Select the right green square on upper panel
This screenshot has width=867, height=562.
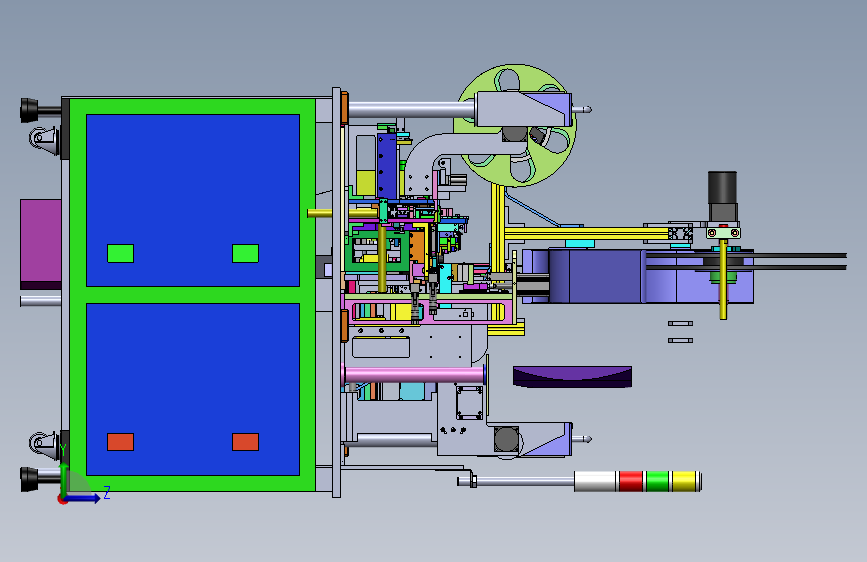coord(246,253)
